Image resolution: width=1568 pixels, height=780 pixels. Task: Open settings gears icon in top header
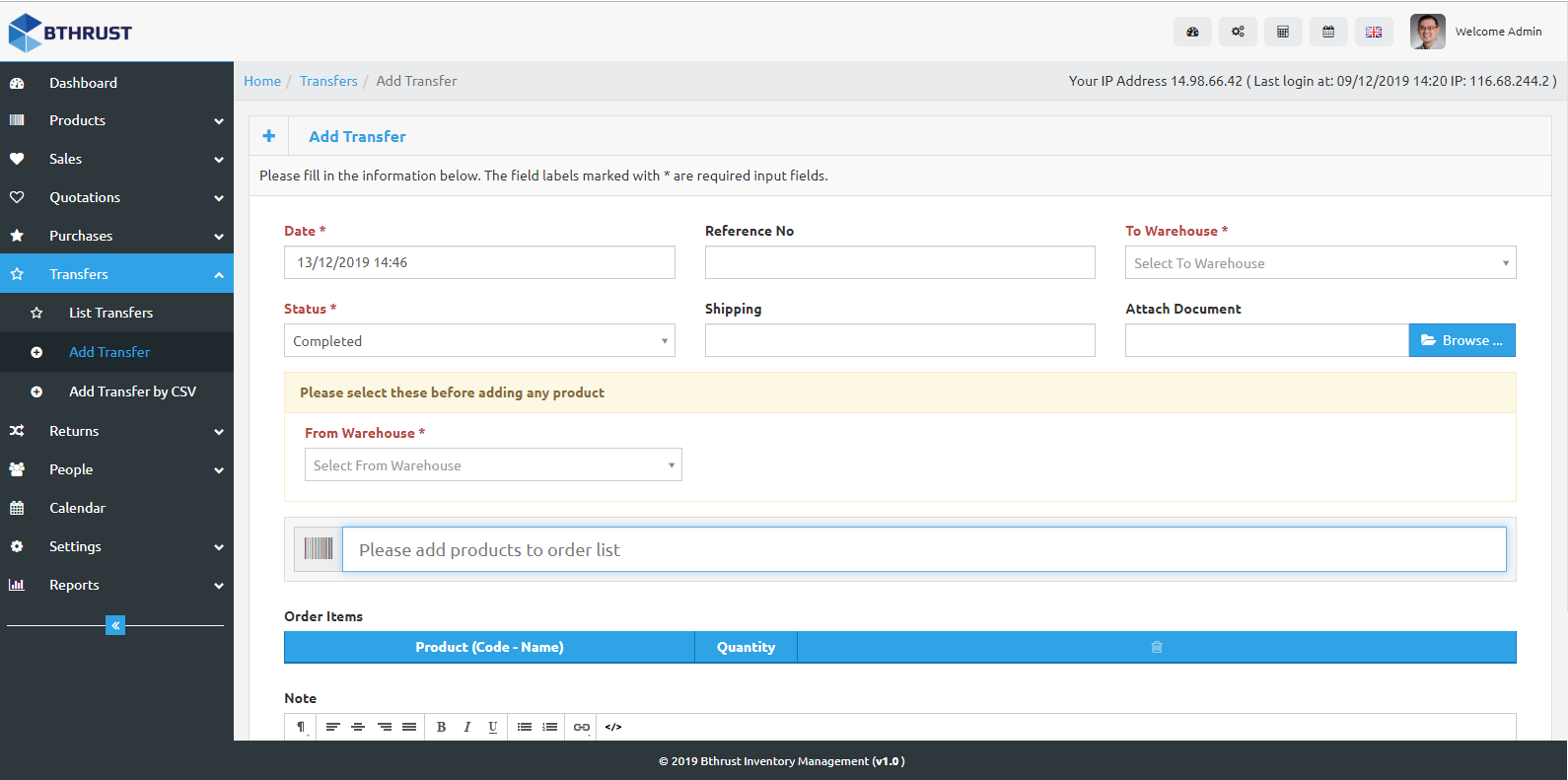pyautogui.click(x=1238, y=32)
